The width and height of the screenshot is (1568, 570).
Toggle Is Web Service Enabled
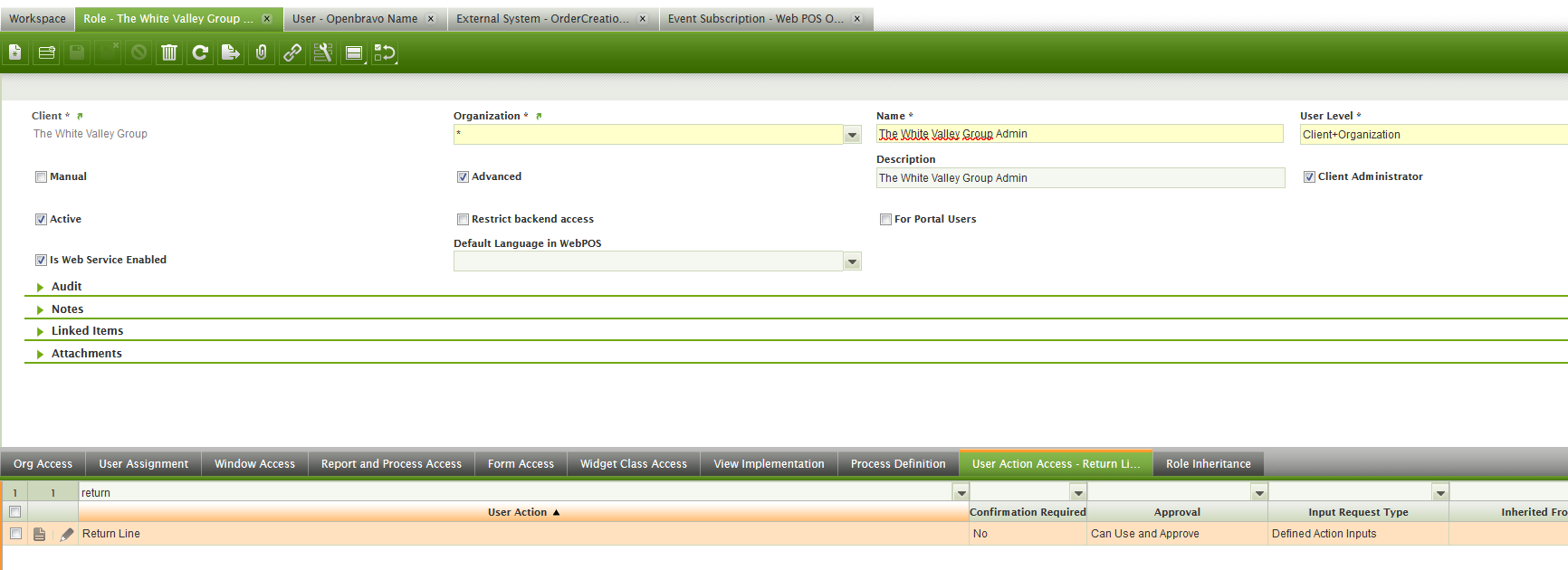point(41,261)
